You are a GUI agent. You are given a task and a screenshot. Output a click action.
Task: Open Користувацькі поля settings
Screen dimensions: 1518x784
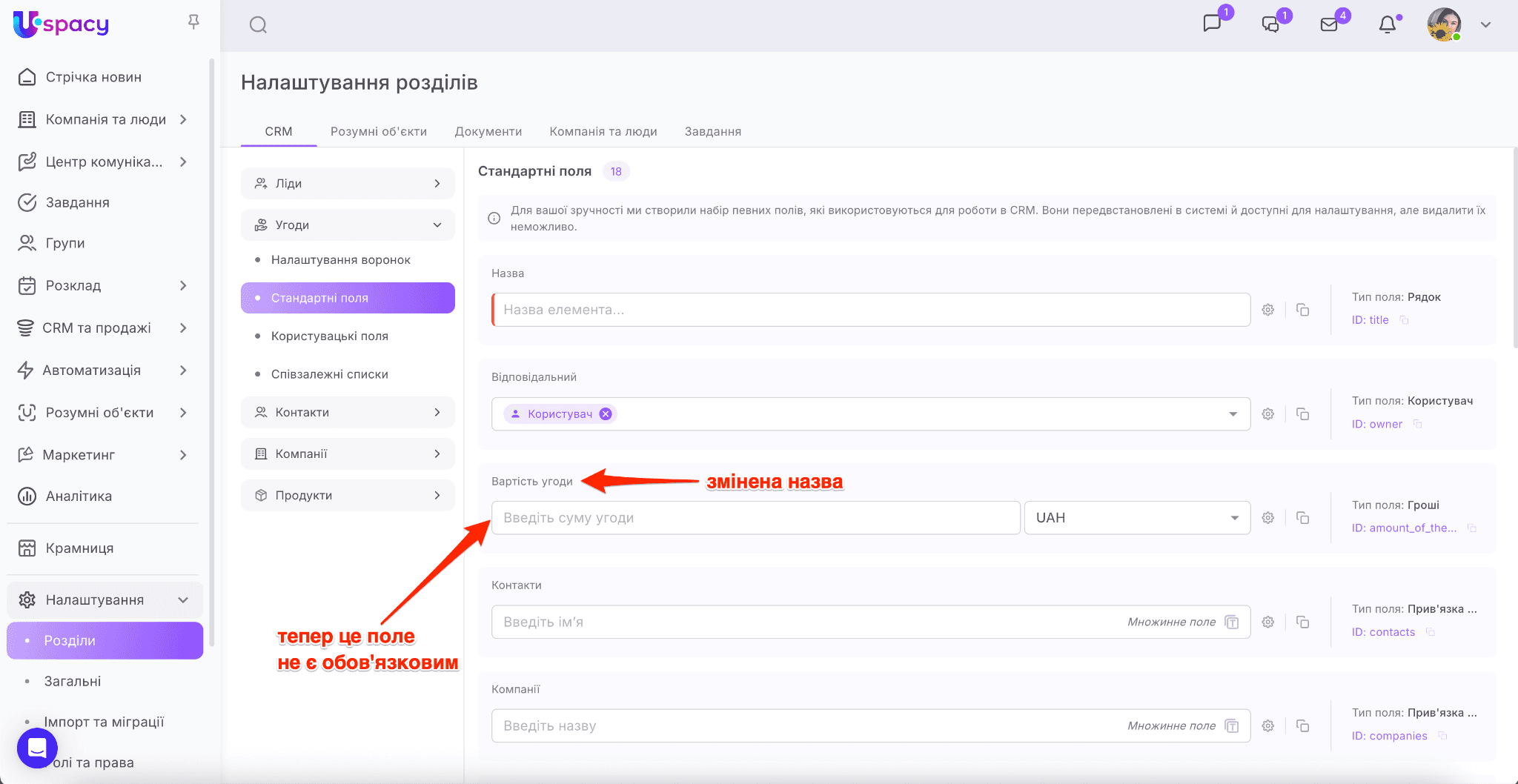pos(330,336)
